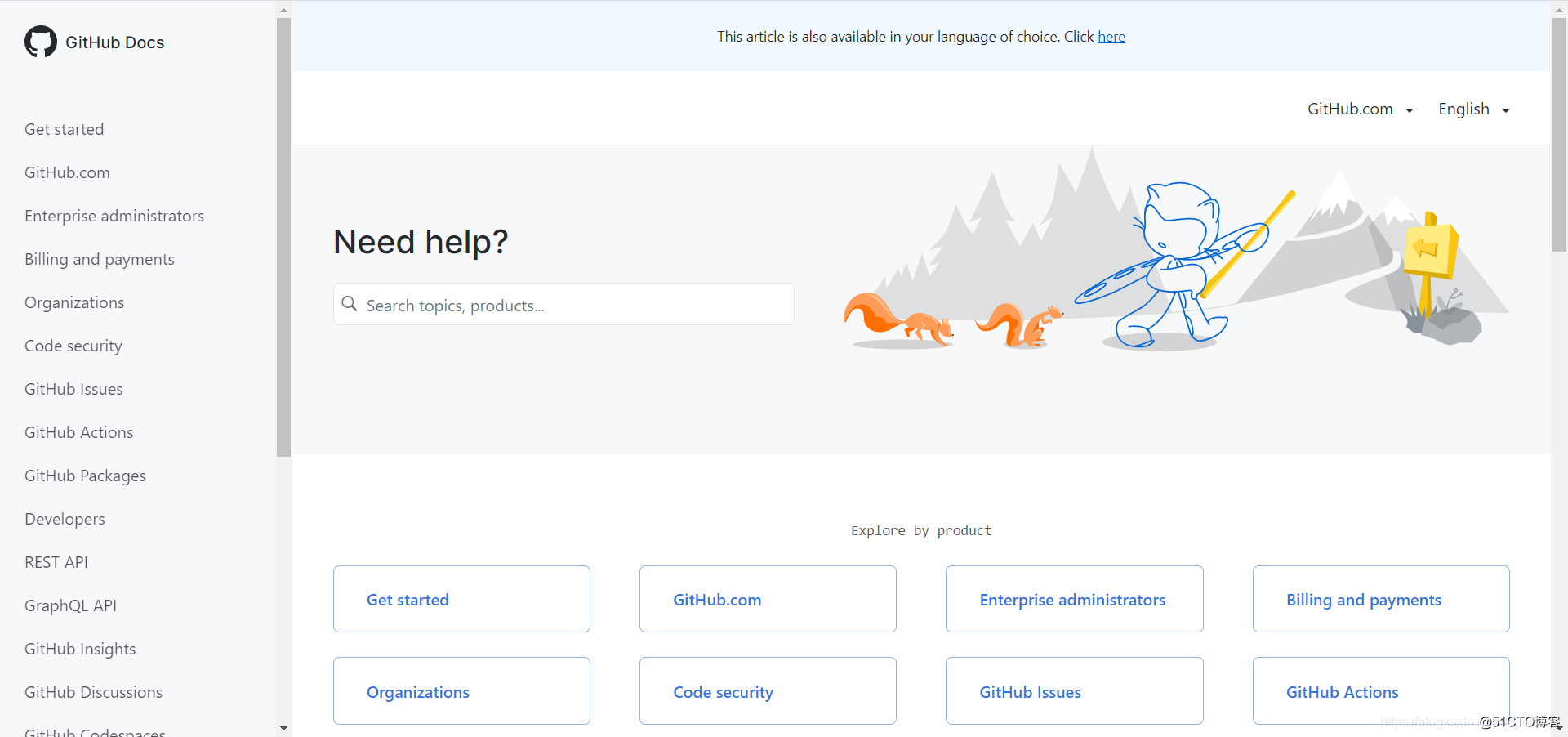Click the GitHub Octocat logo icon
Viewport: 1568px width, 737px height.
(x=41, y=42)
